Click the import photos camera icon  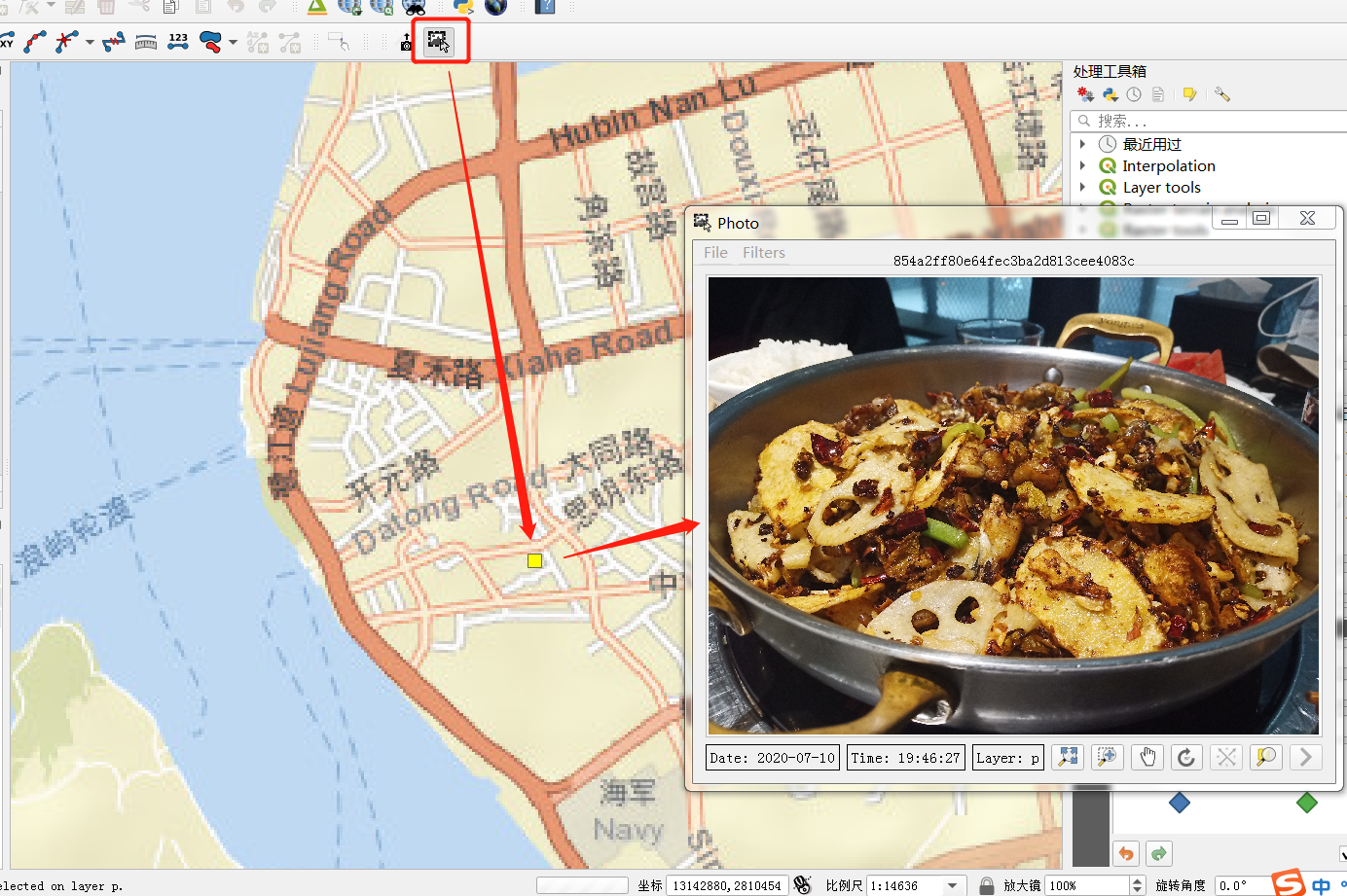(407, 42)
